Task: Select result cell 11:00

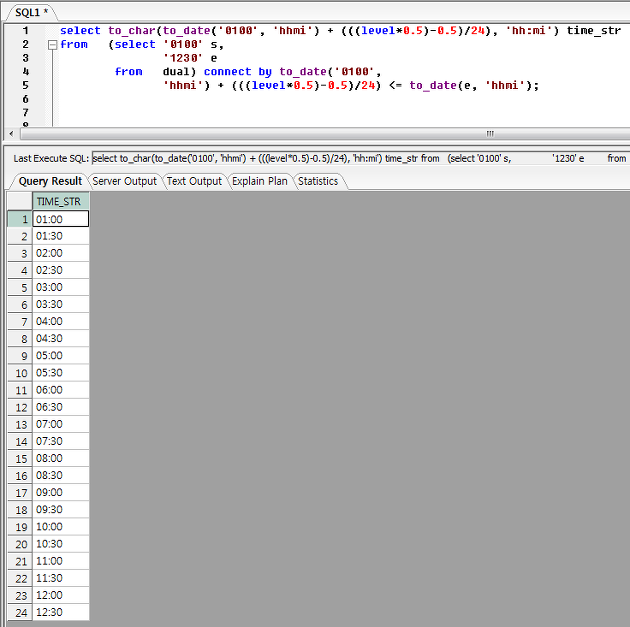Action: [61, 561]
